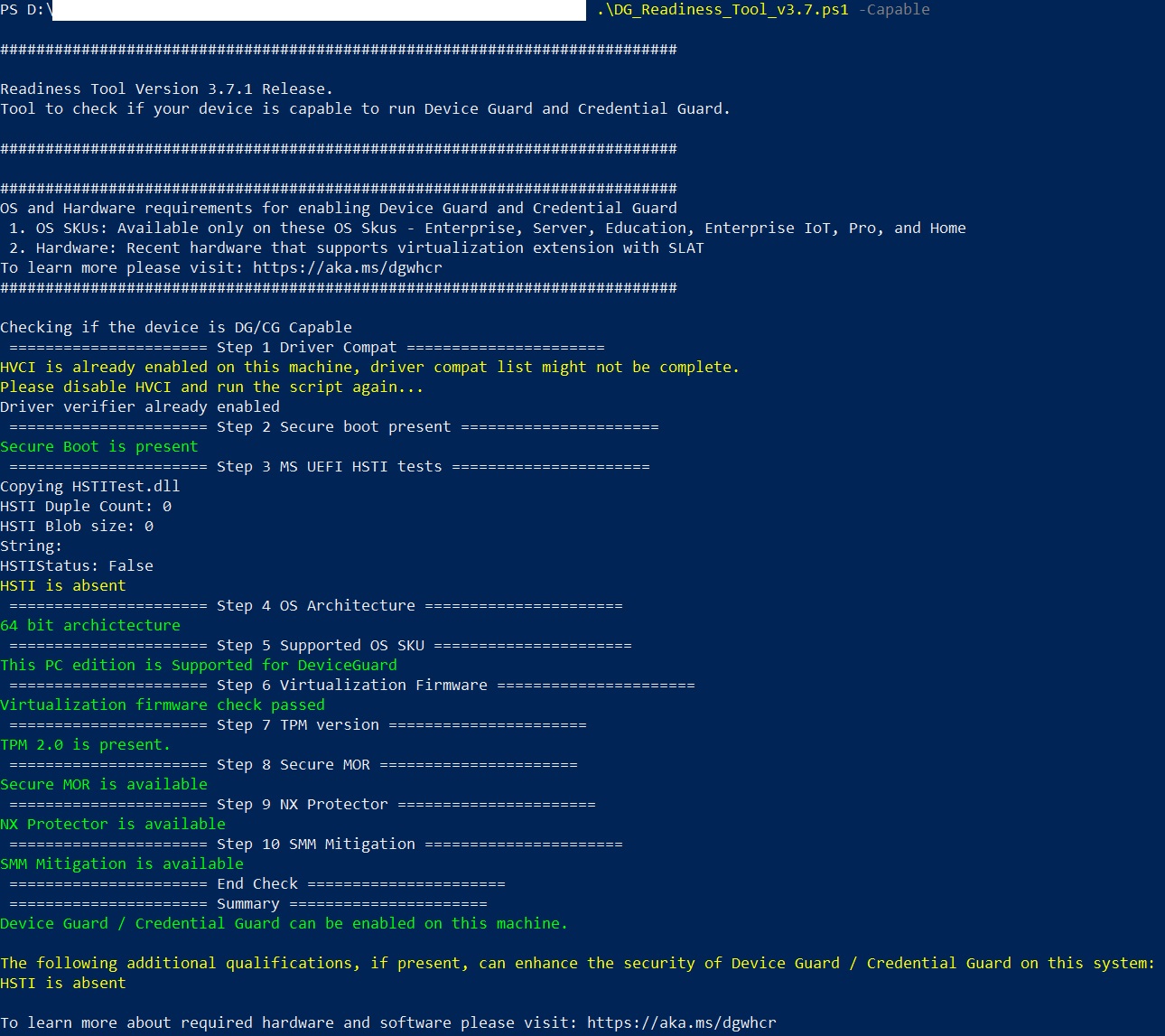Click 'HSTI is absent' in the summary
The width and height of the screenshot is (1165, 1036).
(63, 983)
